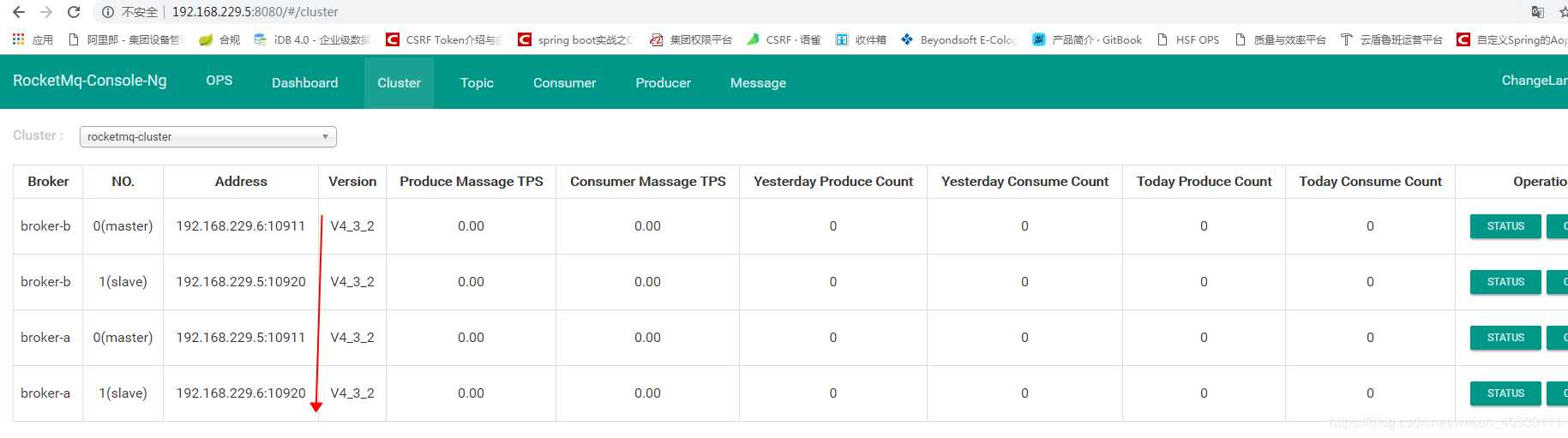Select address 192.168.229.6:10911
This screenshot has width=1568, height=438.
(x=240, y=226)
